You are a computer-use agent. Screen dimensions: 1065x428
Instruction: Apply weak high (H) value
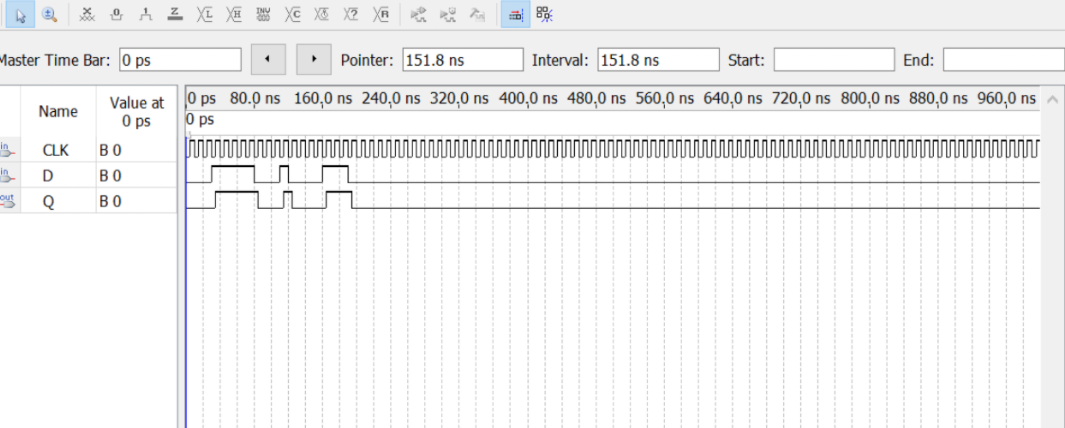(234, 14)
